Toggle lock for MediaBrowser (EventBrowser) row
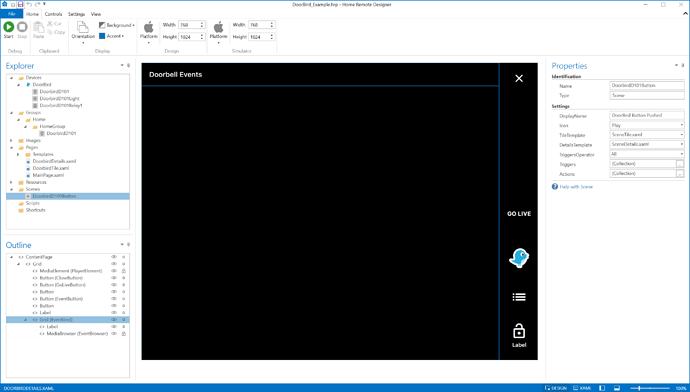The width and height of the screenshot is (690, 392). tap(124, 333)
